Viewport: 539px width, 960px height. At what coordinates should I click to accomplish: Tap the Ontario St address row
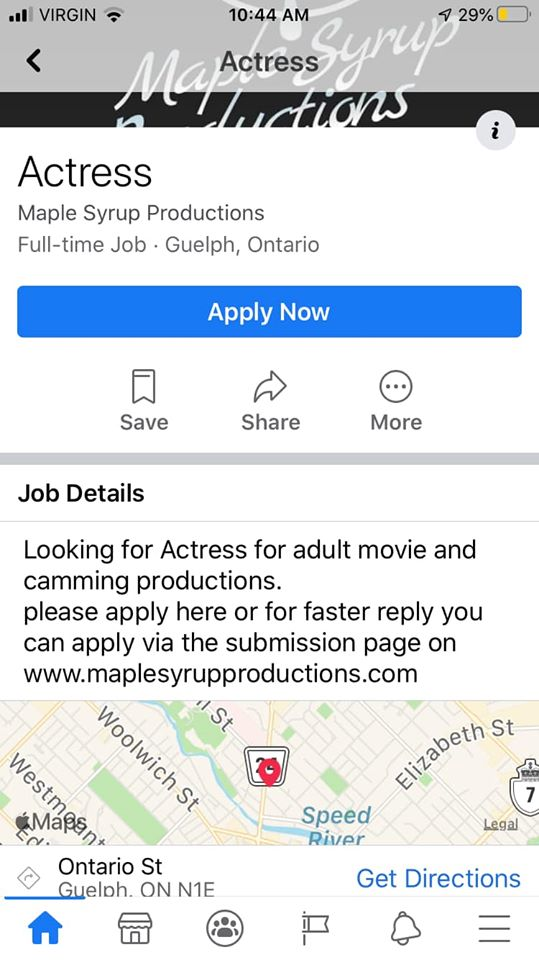pos(270,872)
